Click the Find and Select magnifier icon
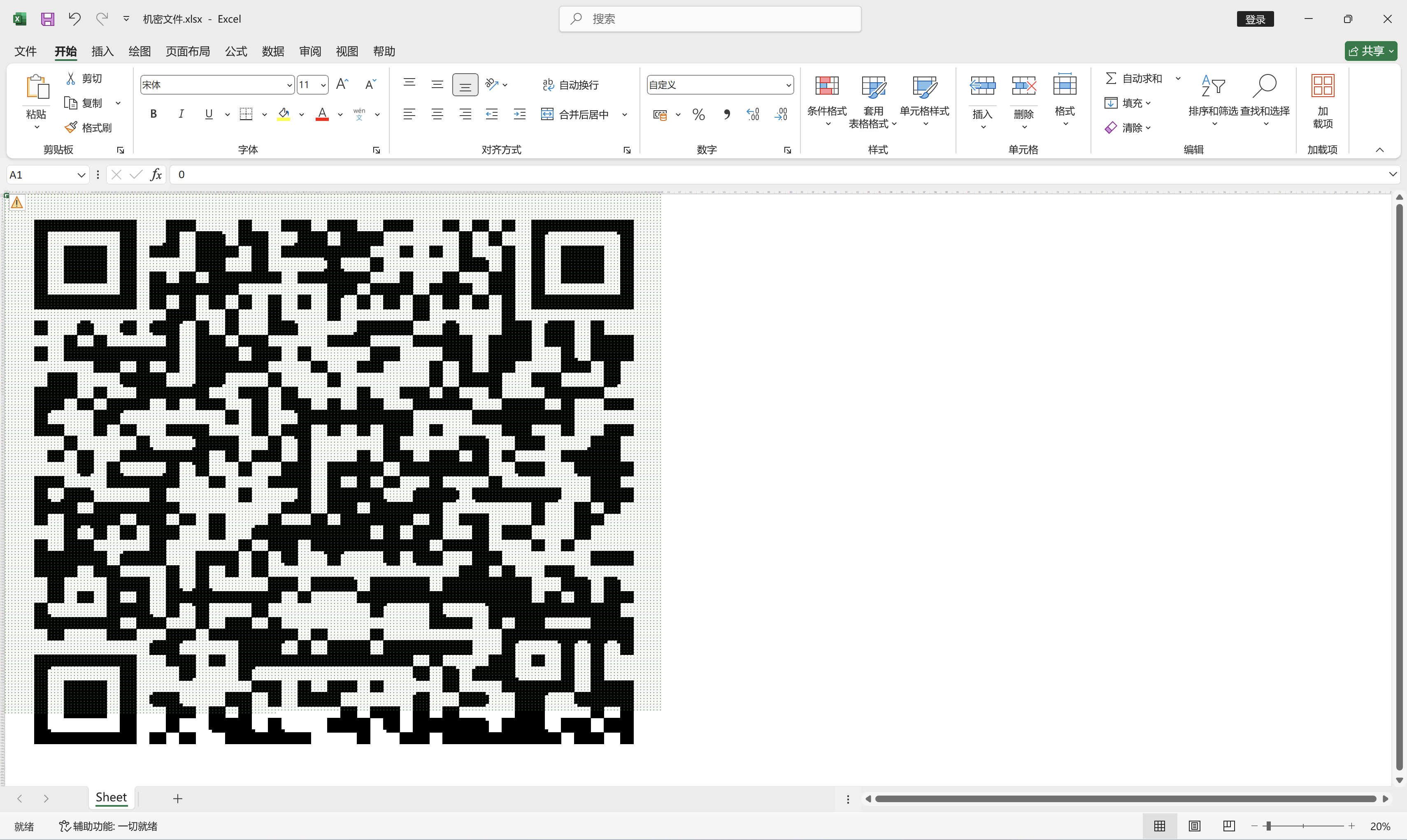Screen dimensions: 1407x840 pos(1264,86)
